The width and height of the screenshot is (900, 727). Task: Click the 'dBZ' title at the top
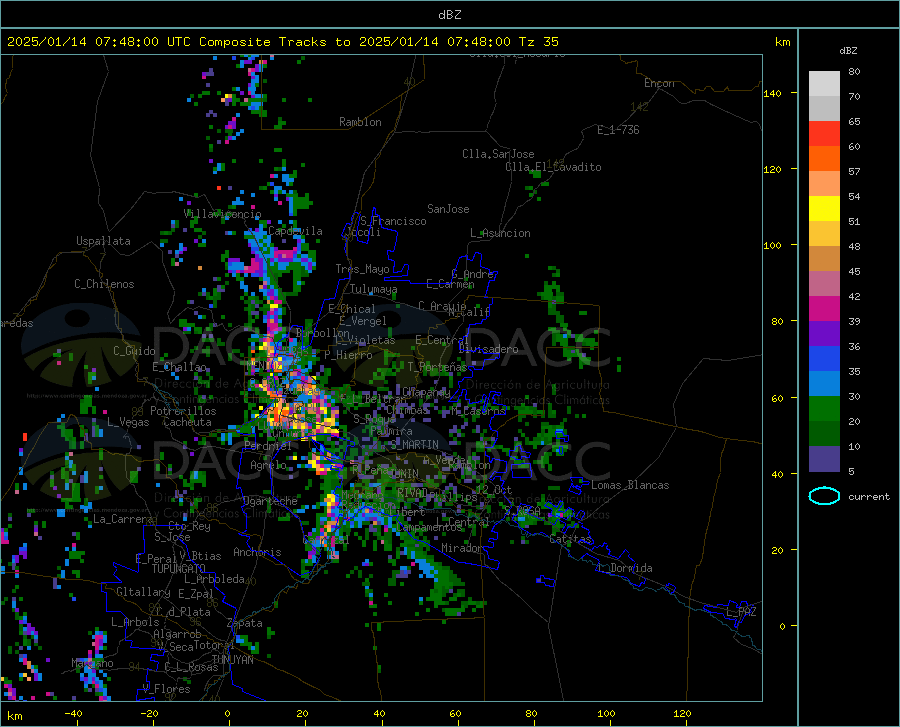pos(449,15)
